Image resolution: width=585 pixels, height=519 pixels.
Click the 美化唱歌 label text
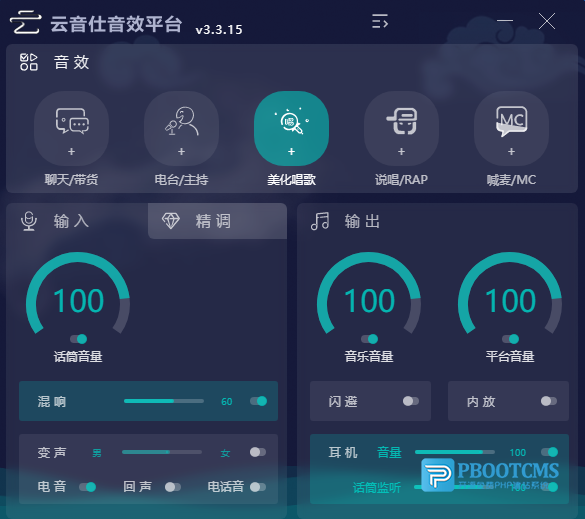pyautogui.click(x=291, y=180)
